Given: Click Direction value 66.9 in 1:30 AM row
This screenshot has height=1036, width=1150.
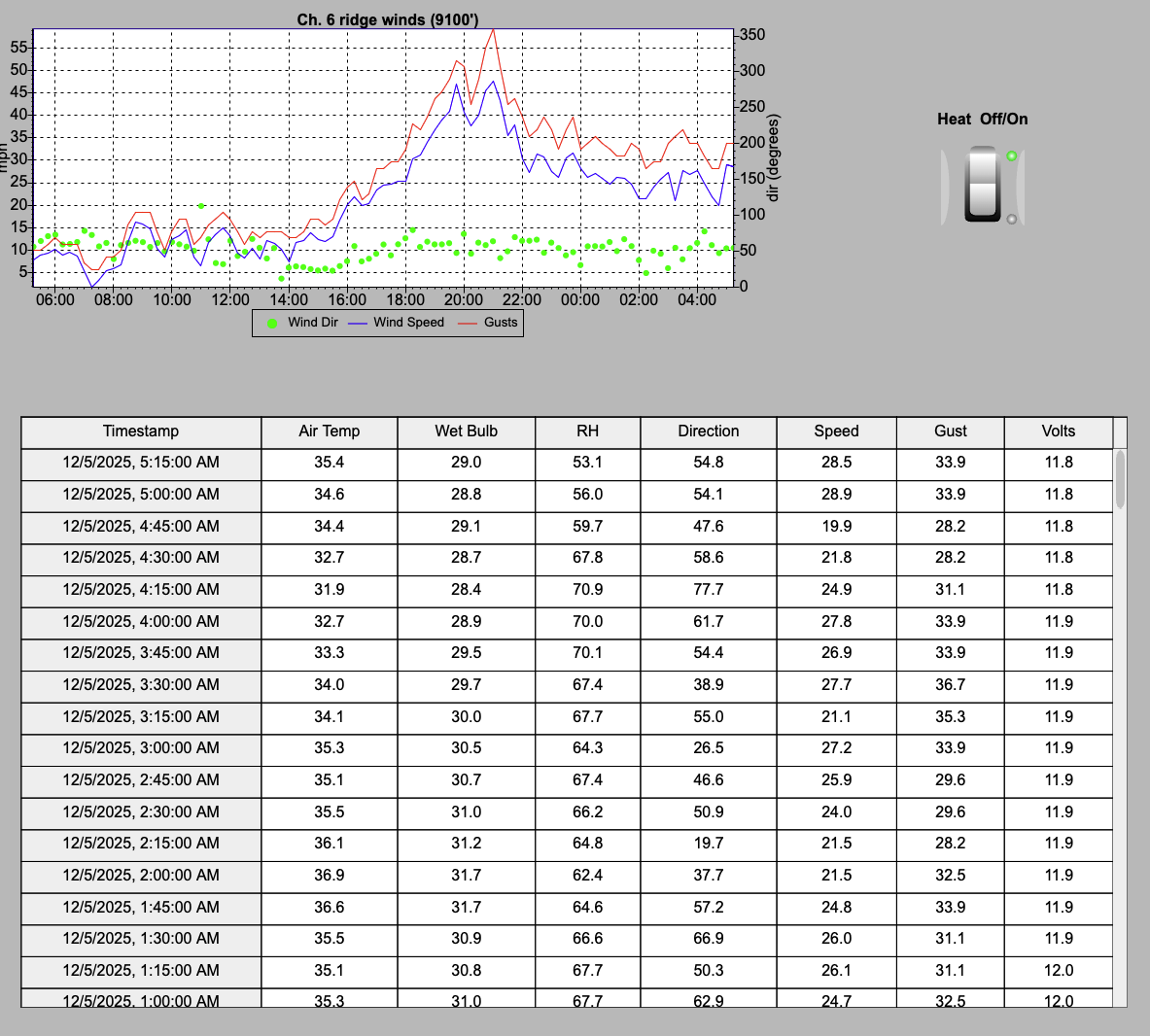Looking at the screenshot, I should [x=709, y=939].
